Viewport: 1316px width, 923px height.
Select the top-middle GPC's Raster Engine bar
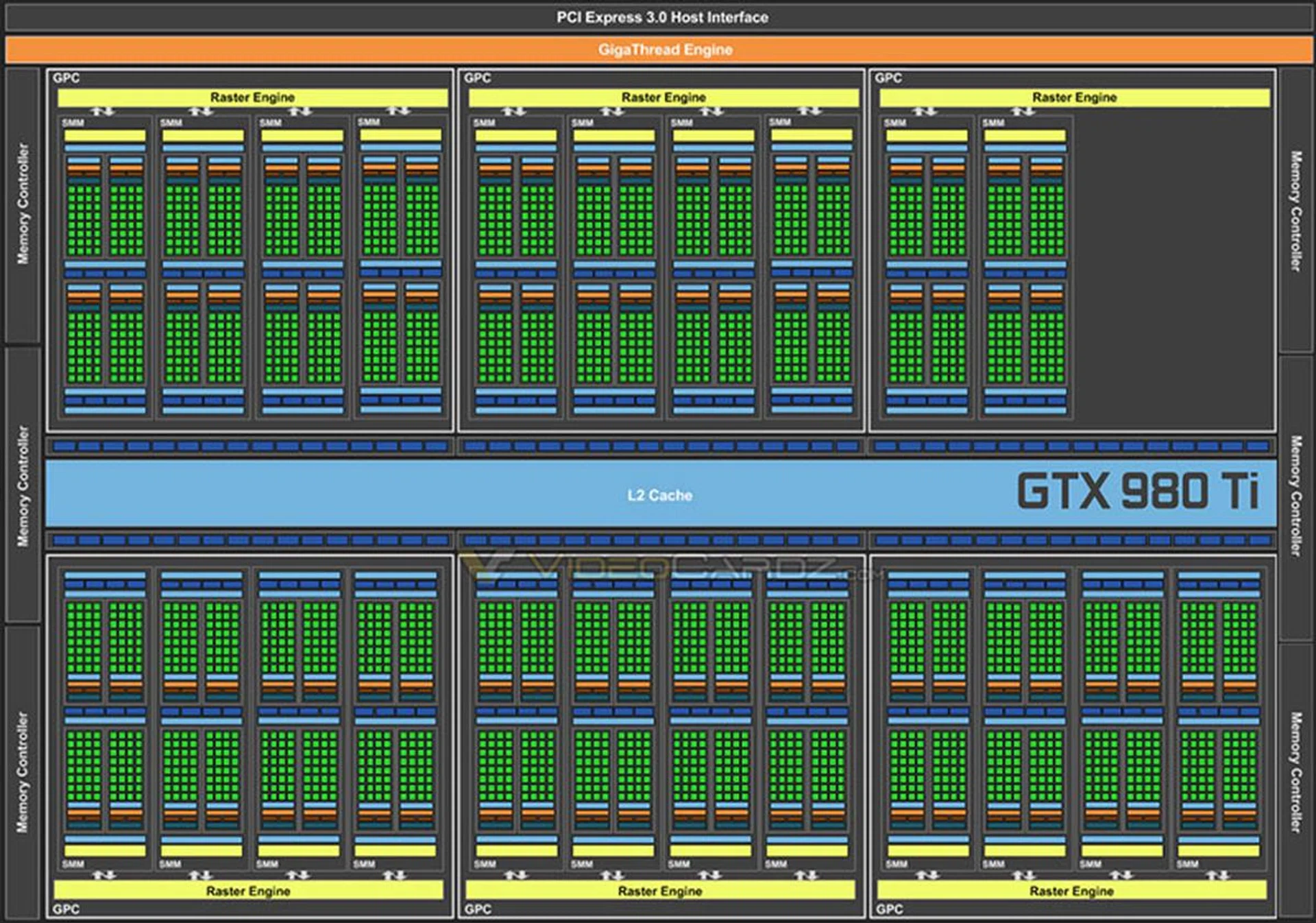click(x=663, y=97)
